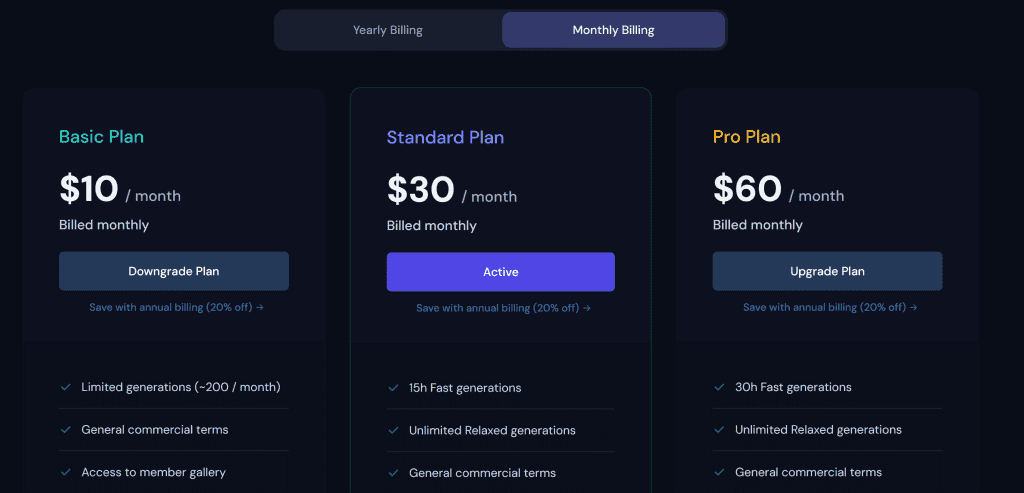Open Pro Plan annual billing savings link

coord(830,307)
